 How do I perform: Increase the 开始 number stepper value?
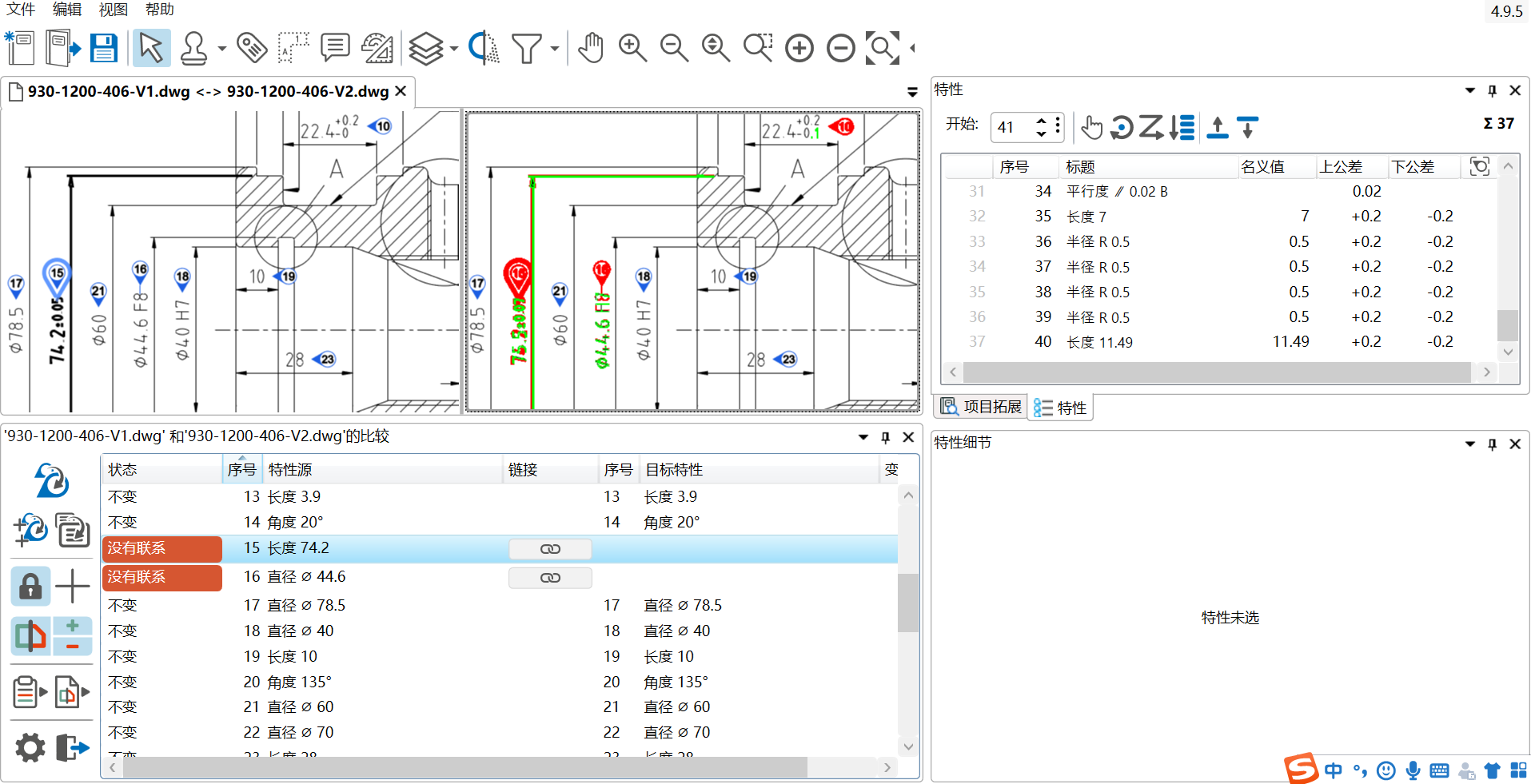(x=1041, y=121)
